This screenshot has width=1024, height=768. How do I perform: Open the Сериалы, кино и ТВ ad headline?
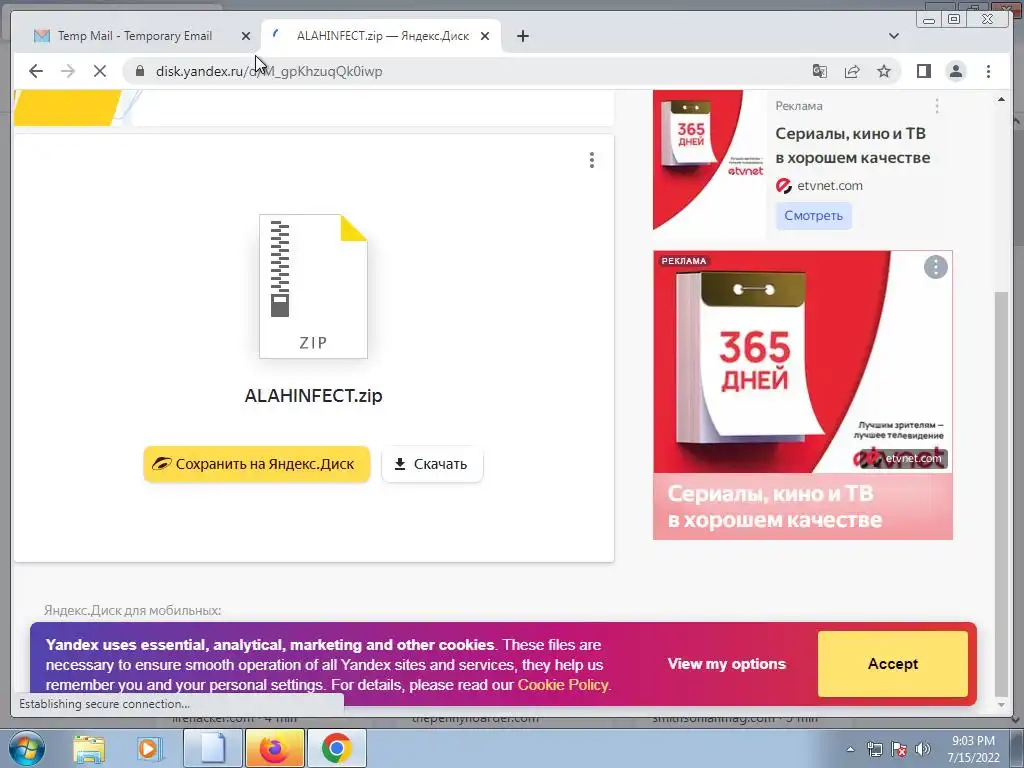click(x=852, y=146)
